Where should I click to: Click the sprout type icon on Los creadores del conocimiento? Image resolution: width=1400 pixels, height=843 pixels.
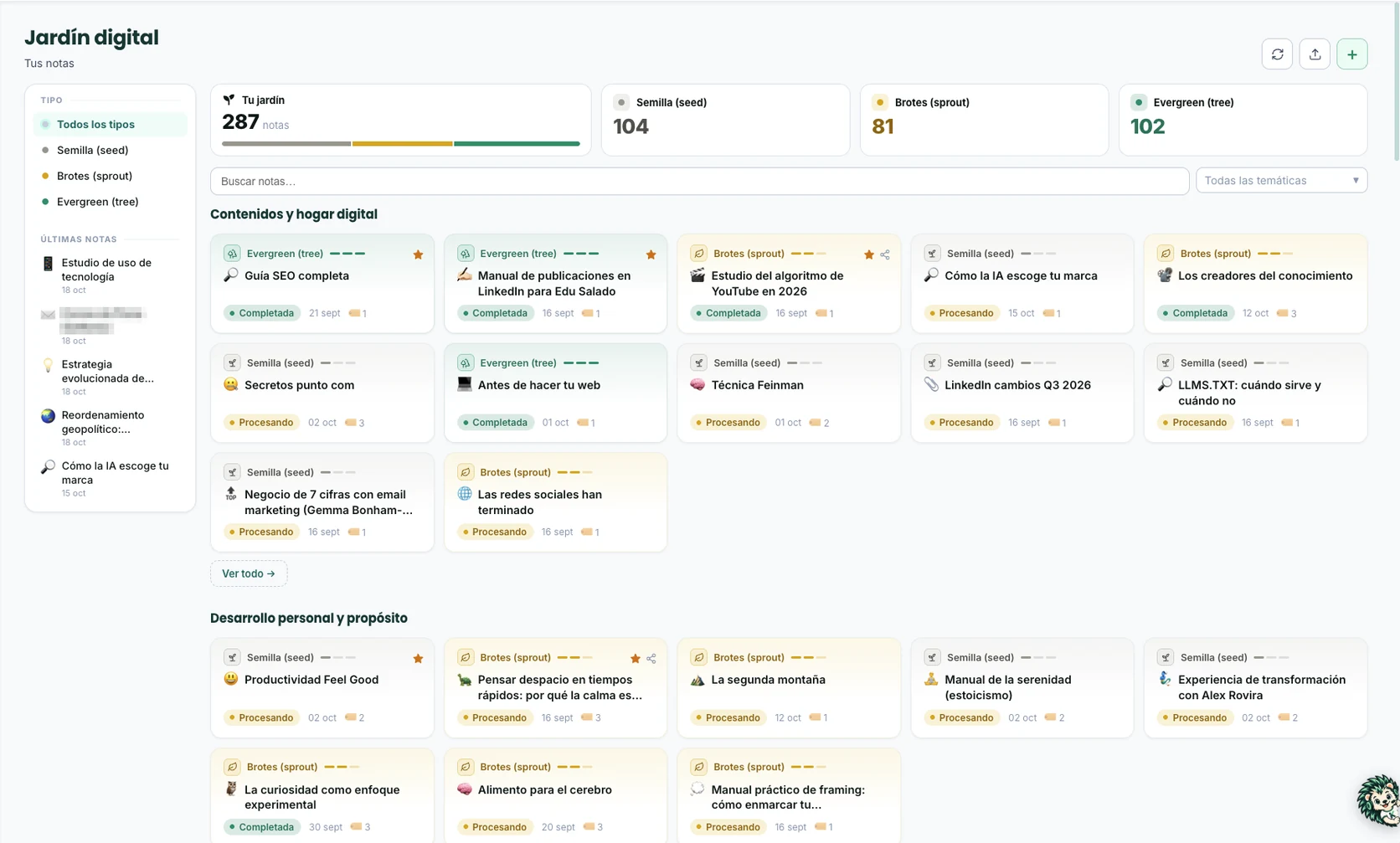(x=1166, y=253)
